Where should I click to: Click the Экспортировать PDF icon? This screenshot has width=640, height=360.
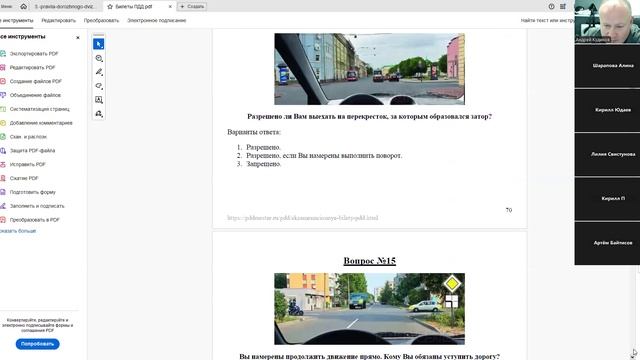(x=3, y=53)
